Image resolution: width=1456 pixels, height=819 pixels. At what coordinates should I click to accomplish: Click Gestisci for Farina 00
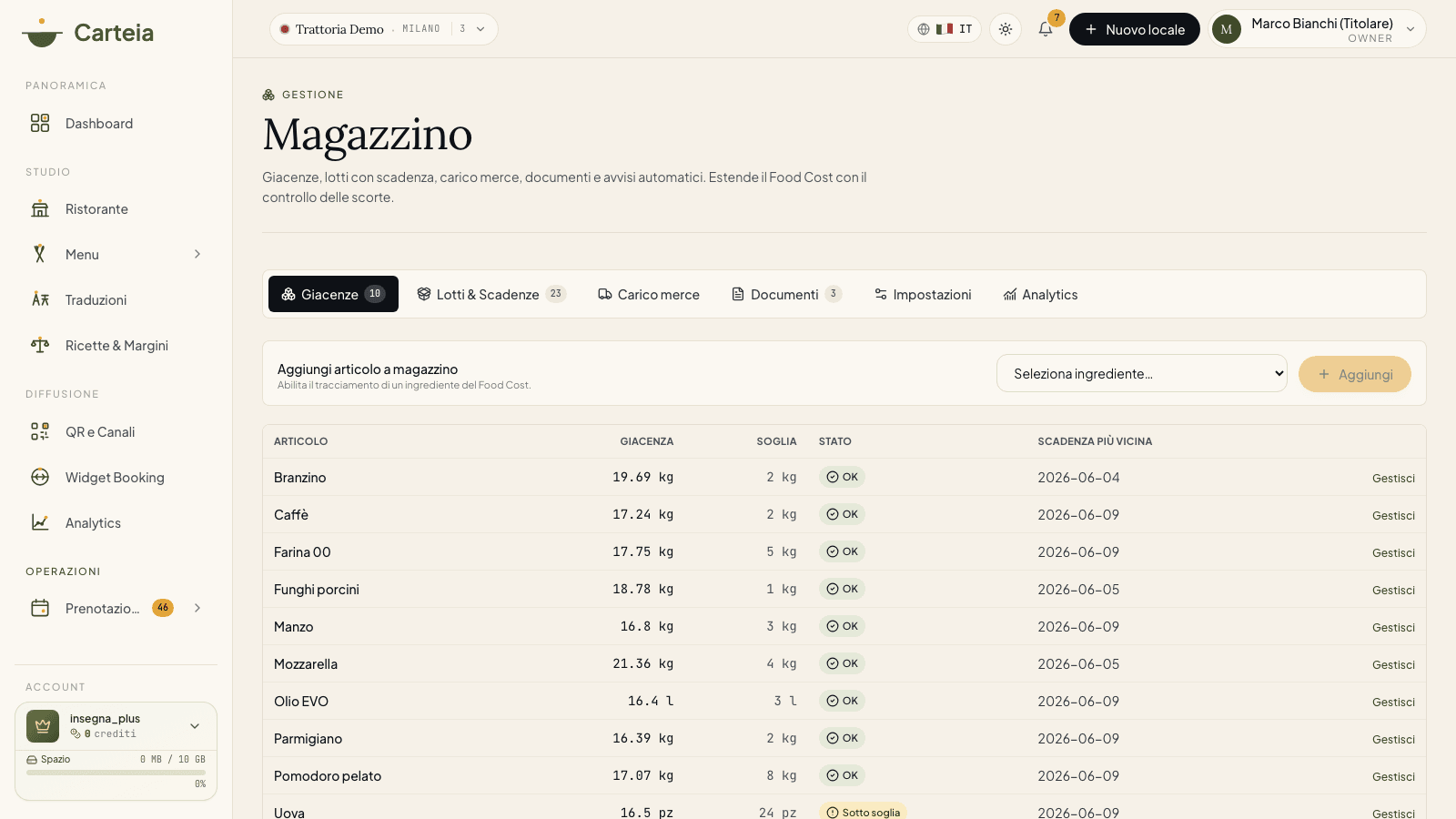pyautogui.click(x=1393, y=552)
